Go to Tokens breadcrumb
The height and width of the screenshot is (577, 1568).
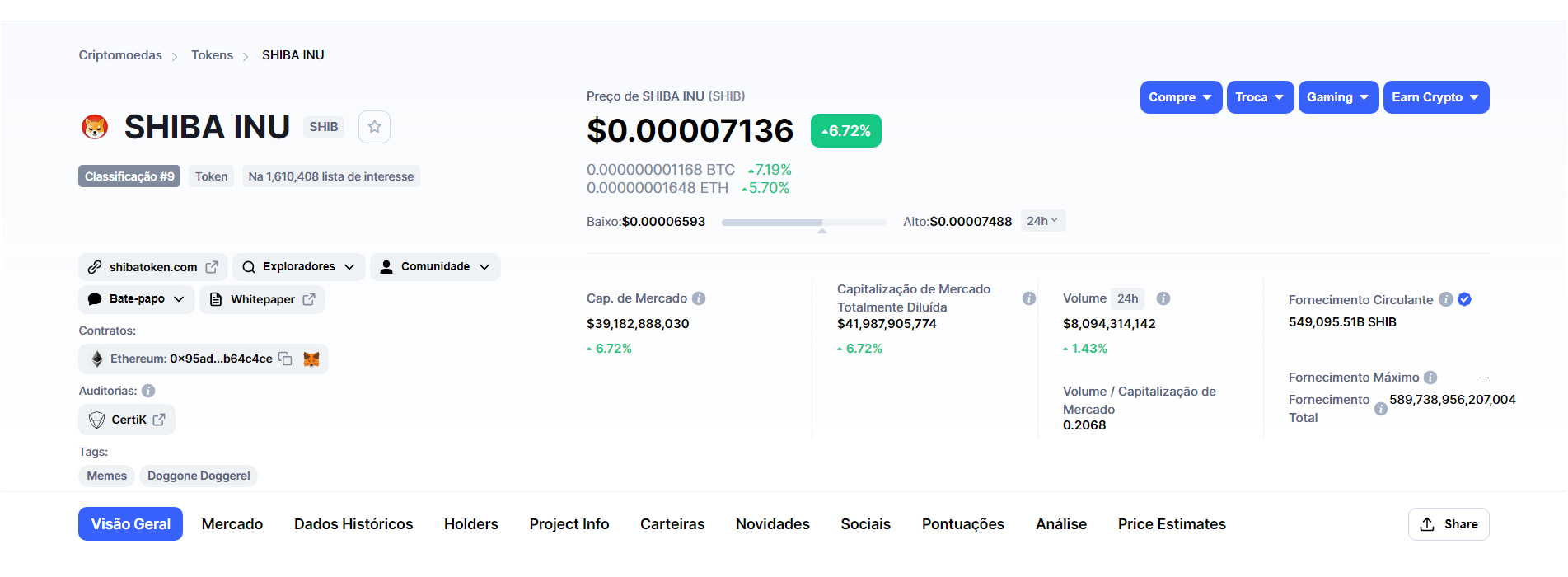[213, 55]
